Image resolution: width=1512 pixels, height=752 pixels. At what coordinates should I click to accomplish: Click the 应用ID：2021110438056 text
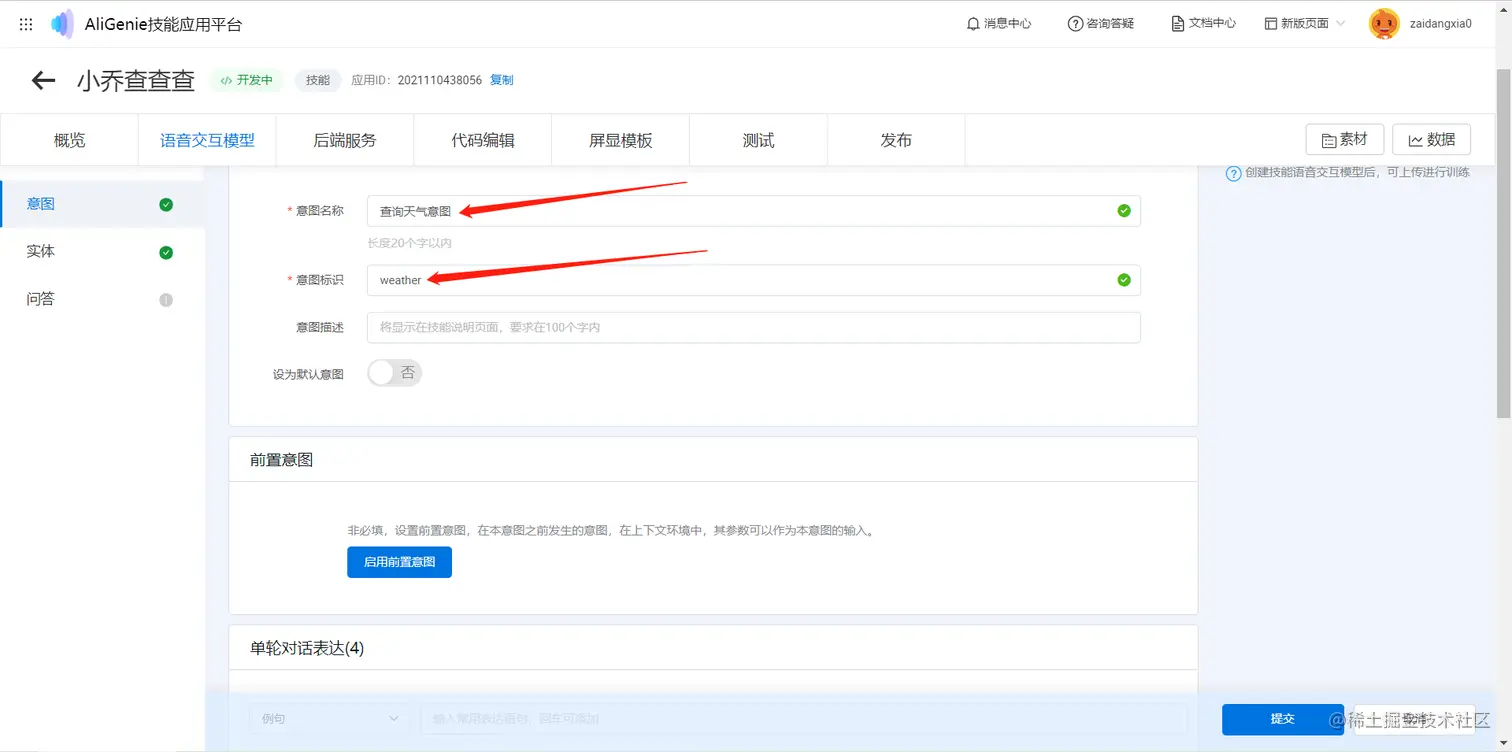tap(417, 80)
